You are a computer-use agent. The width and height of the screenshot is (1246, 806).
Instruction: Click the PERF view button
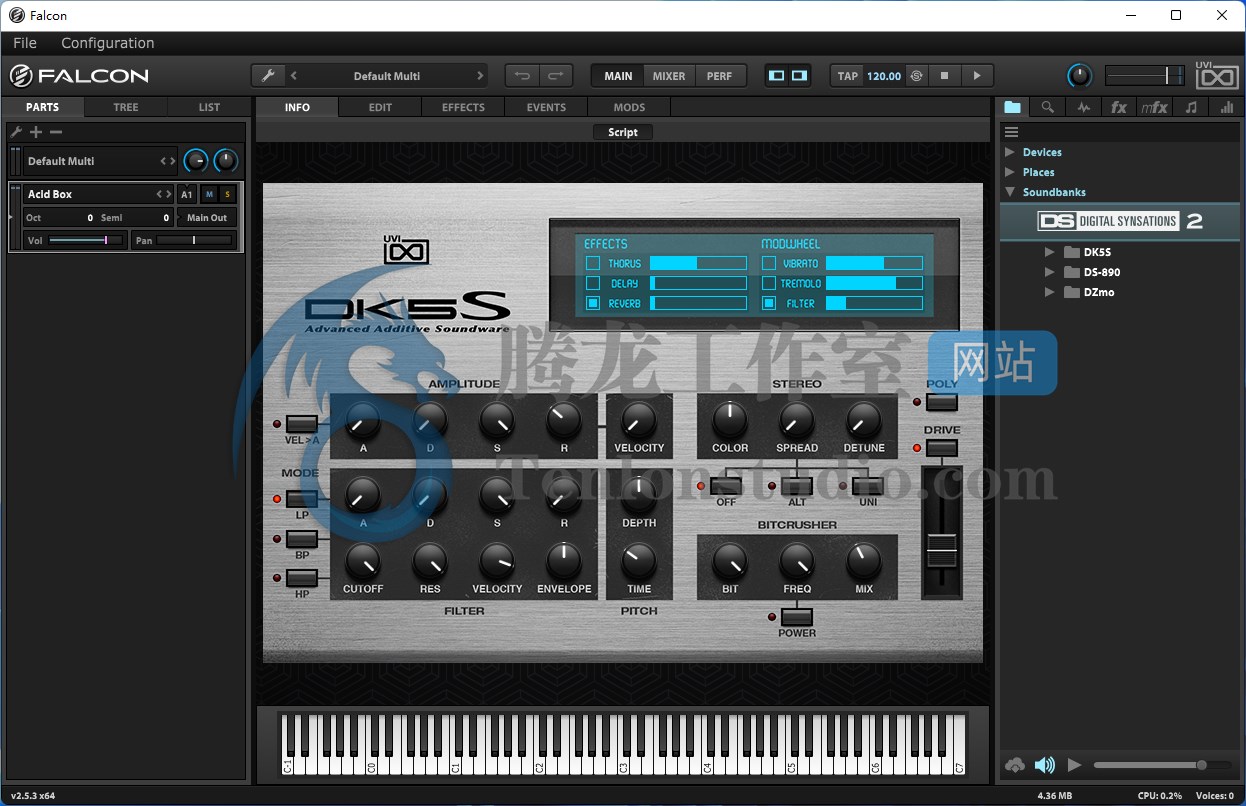(x=719, y=76)
